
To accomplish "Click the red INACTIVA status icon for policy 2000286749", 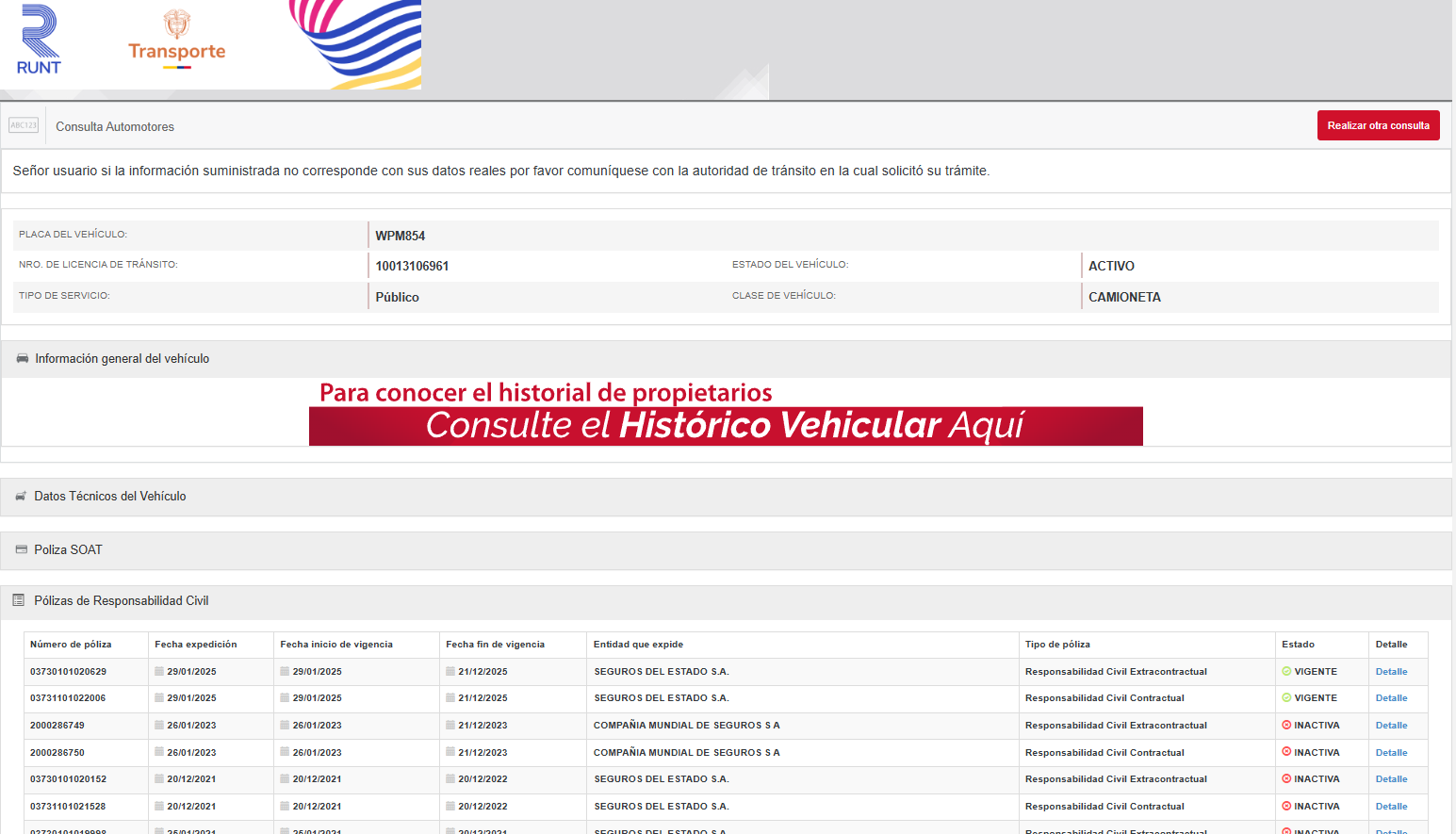I will coord(1286,726).
